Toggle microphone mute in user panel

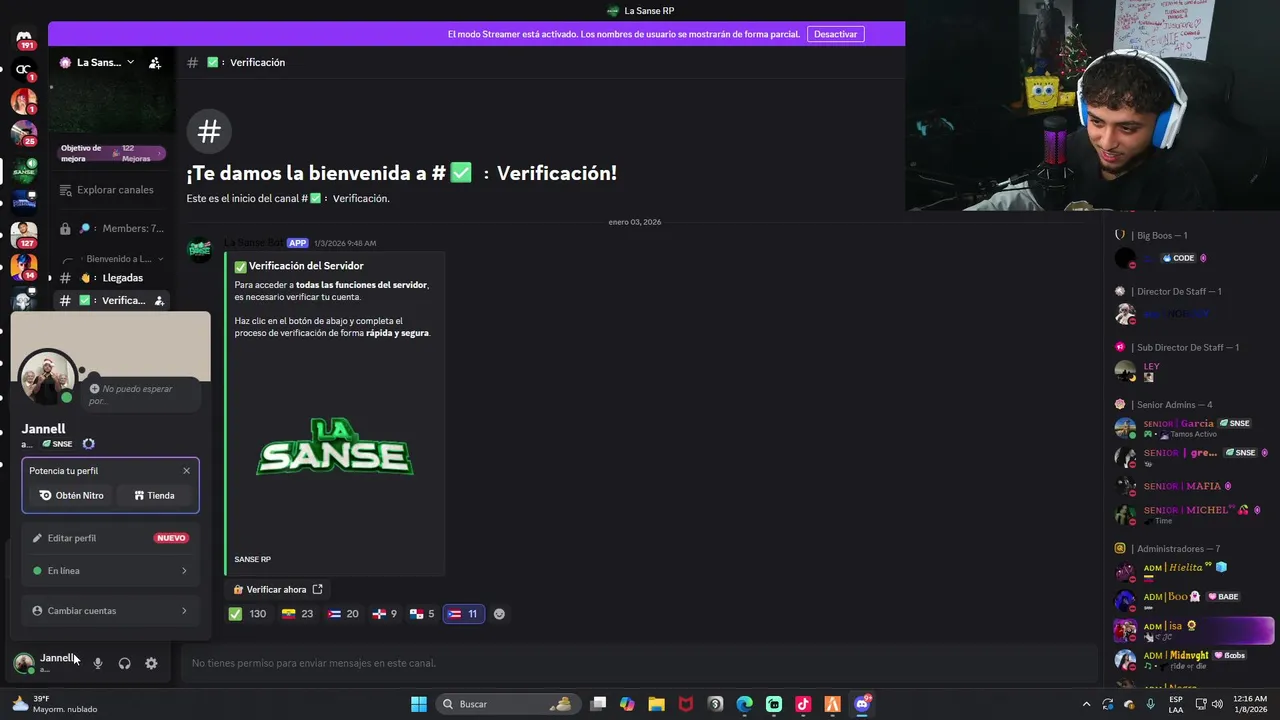pyautogui.click(x=97, y=663)
